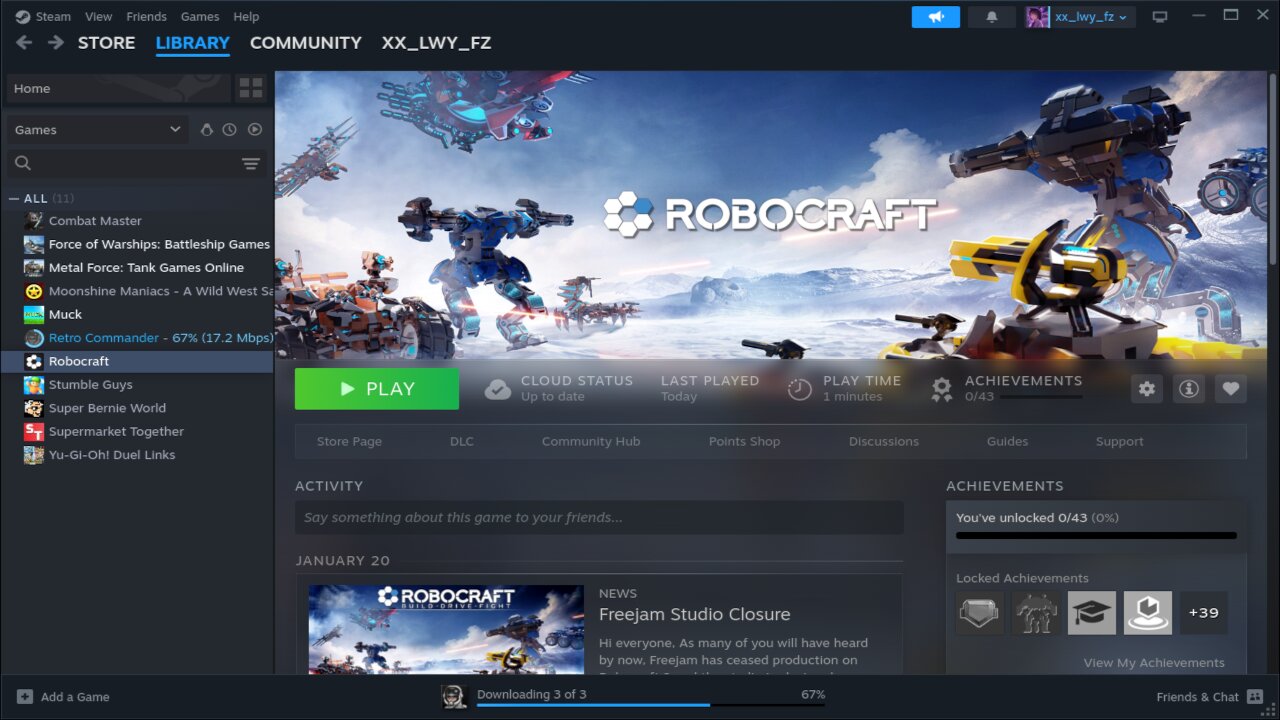Click the Home button in sidebar

click(x=118, y=88)
